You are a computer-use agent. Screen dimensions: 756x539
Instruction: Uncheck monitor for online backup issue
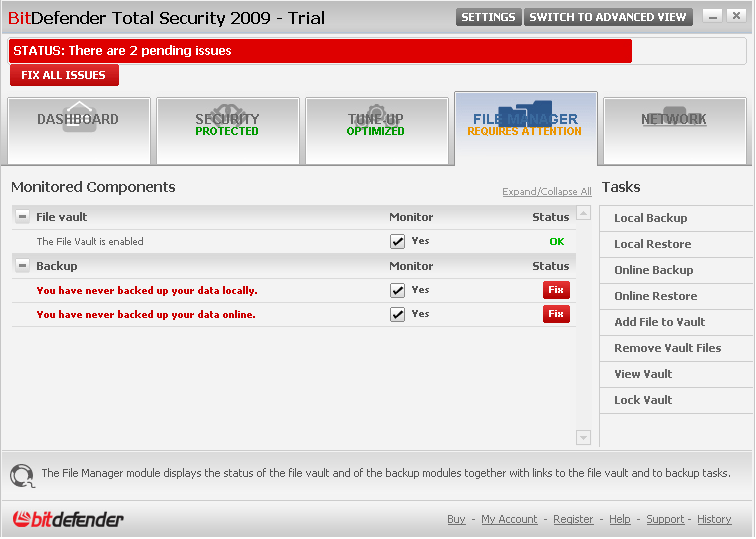click(x=397, y=314)
